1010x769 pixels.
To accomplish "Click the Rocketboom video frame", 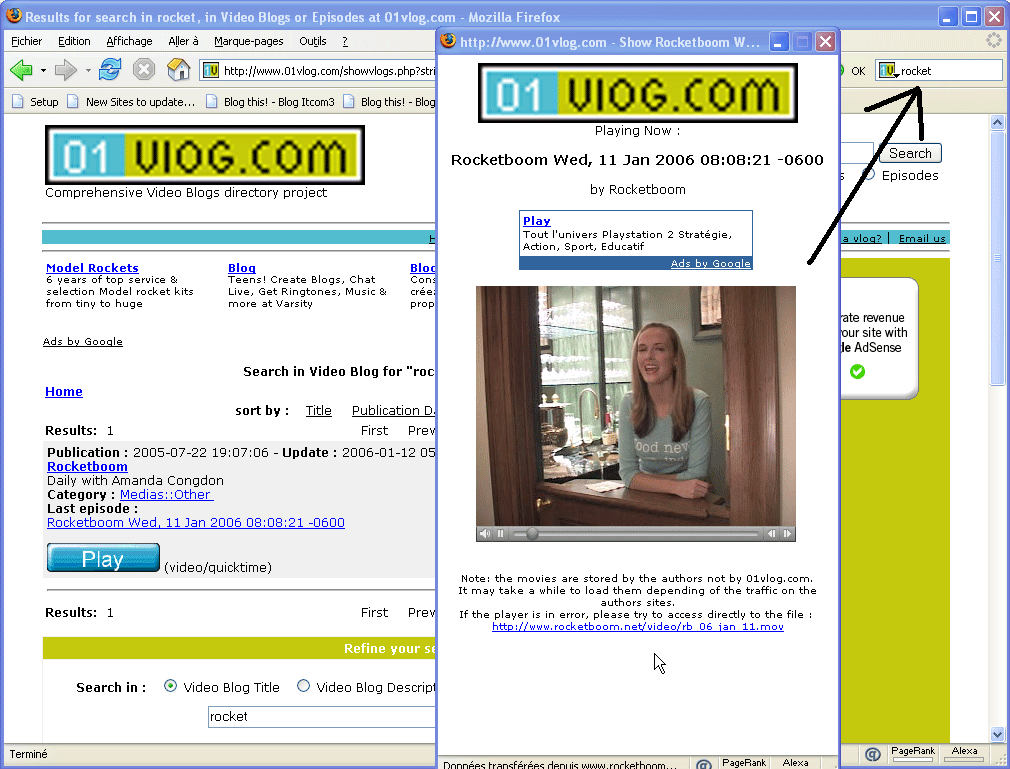I will pyautogui.click(x=636, y=406).
